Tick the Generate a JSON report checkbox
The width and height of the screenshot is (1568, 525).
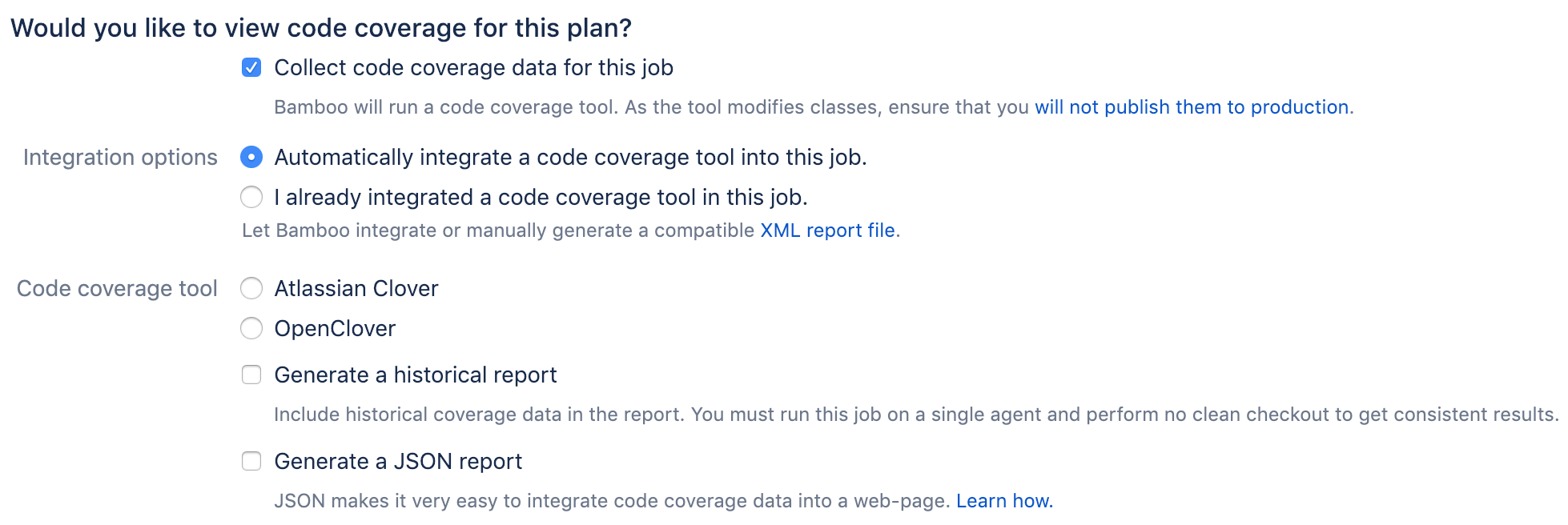(251, 461)
